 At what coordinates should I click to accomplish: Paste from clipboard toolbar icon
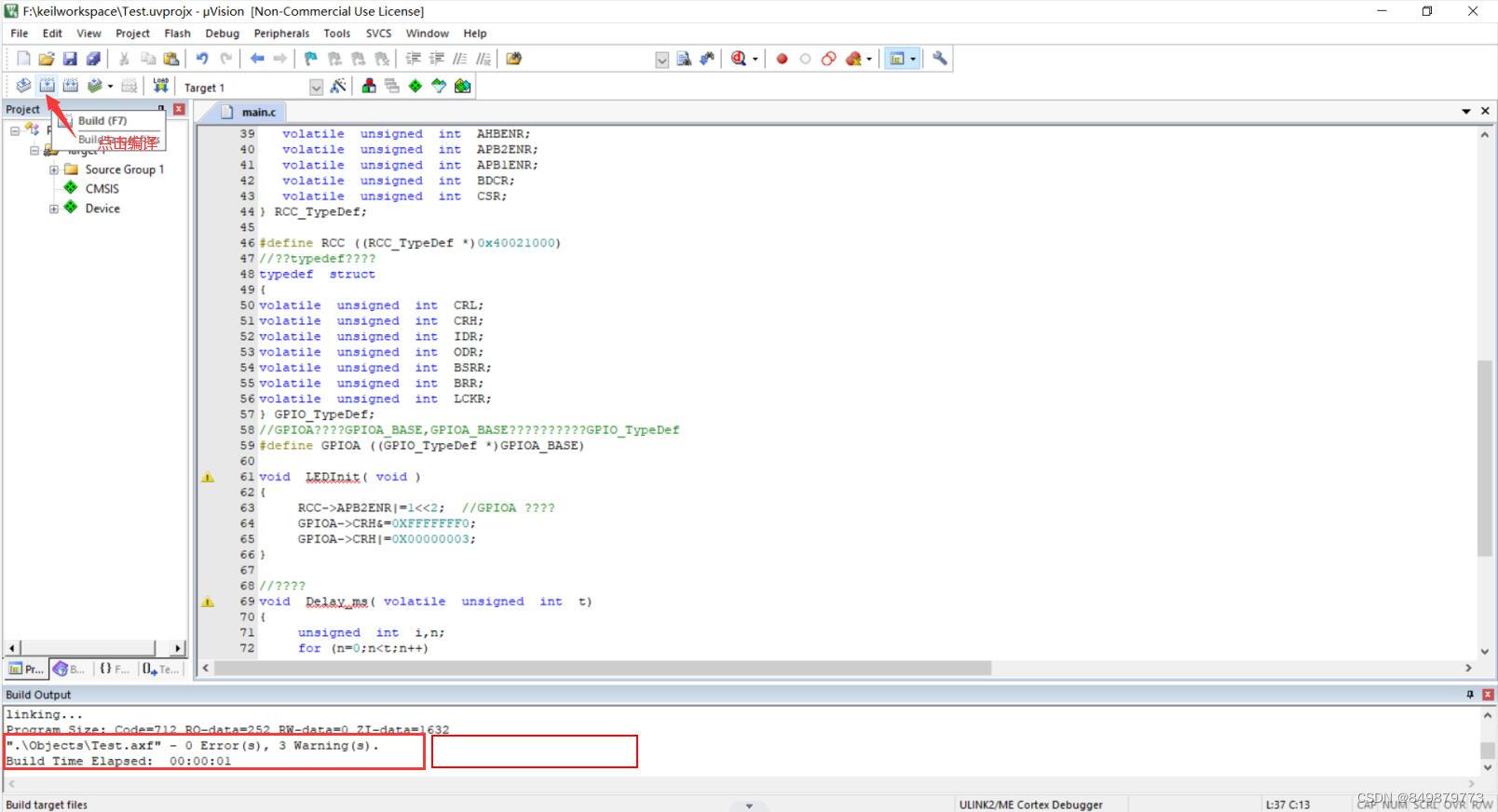(x=170, y=59)
